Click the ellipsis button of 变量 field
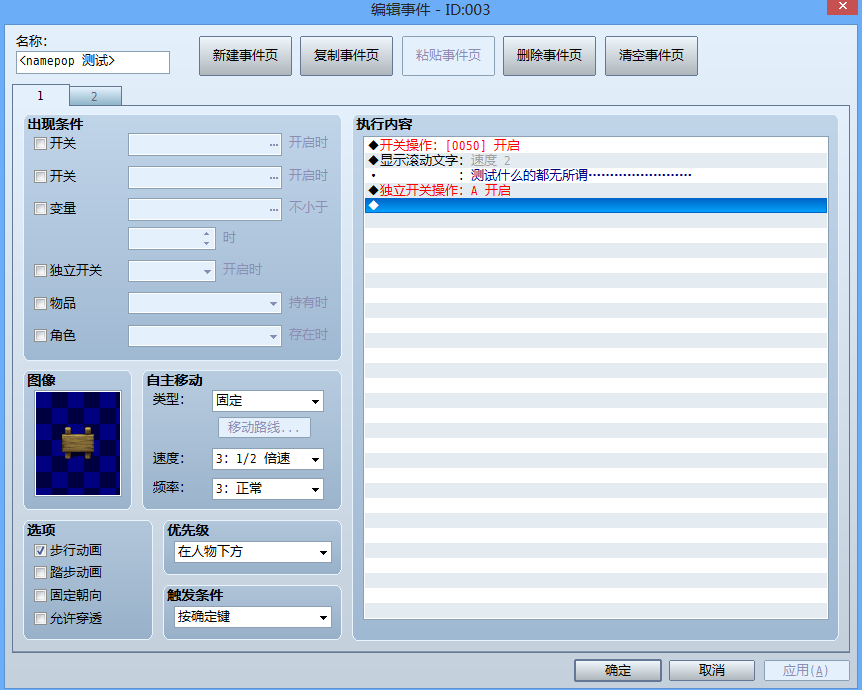The width and height of the screenshot is (862, 690). click(273, 209)
